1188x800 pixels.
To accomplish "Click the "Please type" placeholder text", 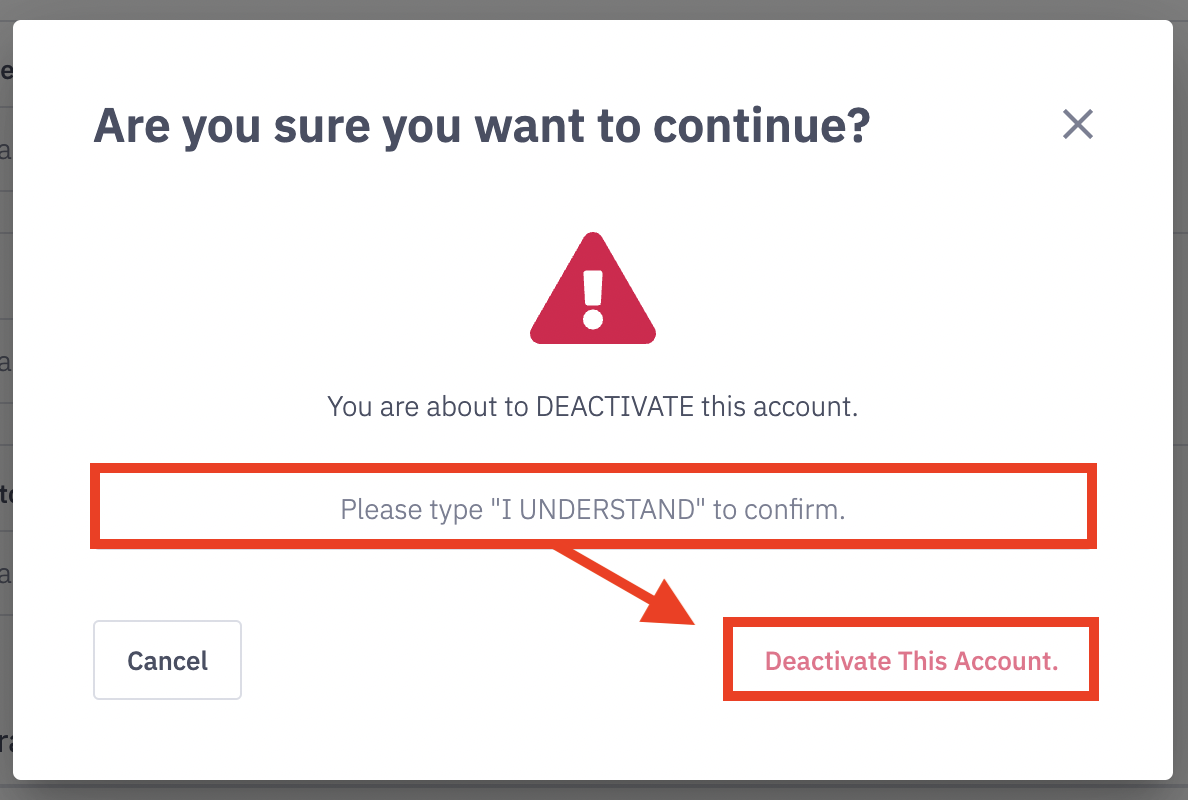I will tap(410, 509).
